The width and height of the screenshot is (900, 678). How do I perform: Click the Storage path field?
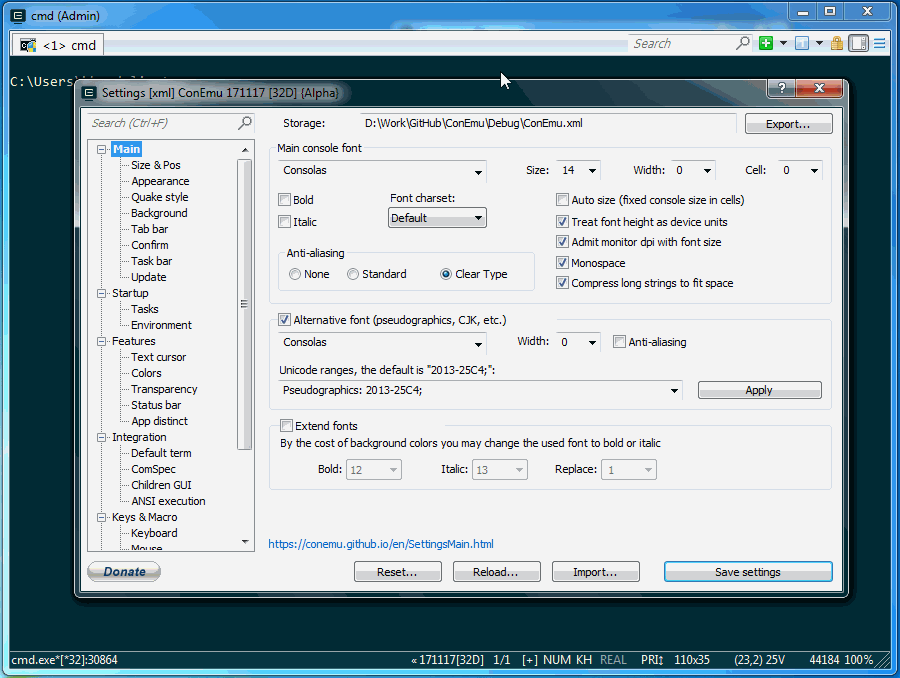pyautogui.click(x=548, y=123)
